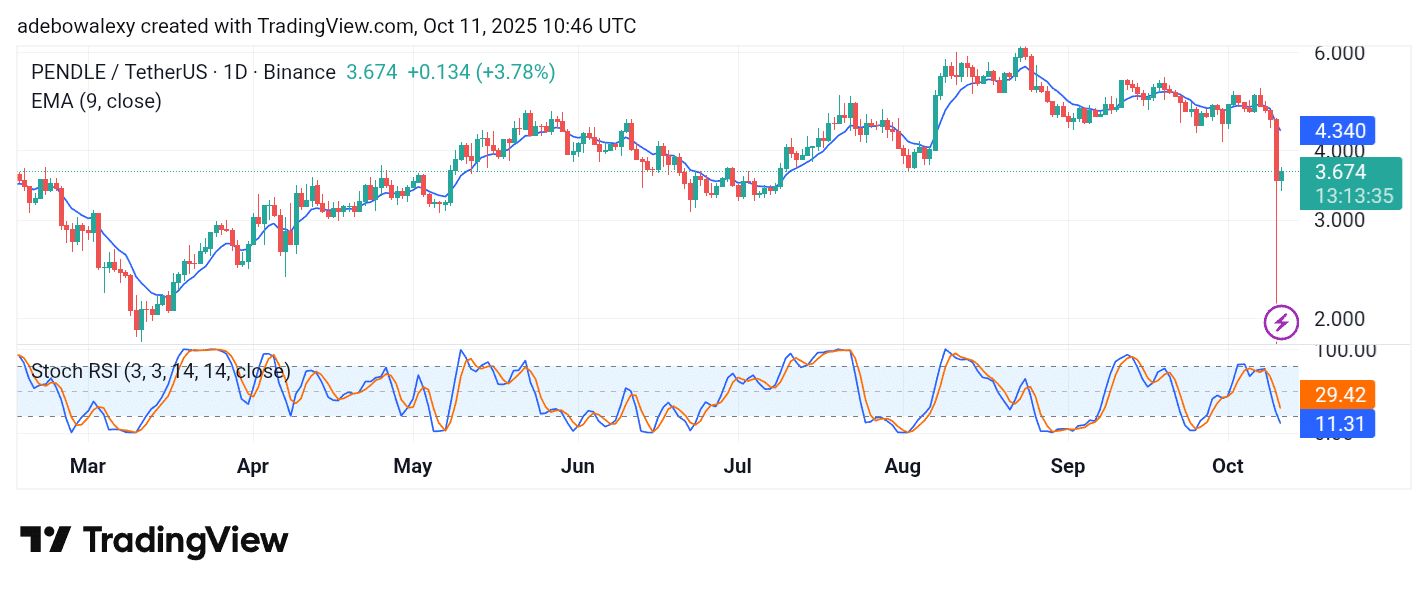Click the +0.134 (+3.78%) price change text
This screenshot has height=591, width=1428.
click(x=481, y=72)
